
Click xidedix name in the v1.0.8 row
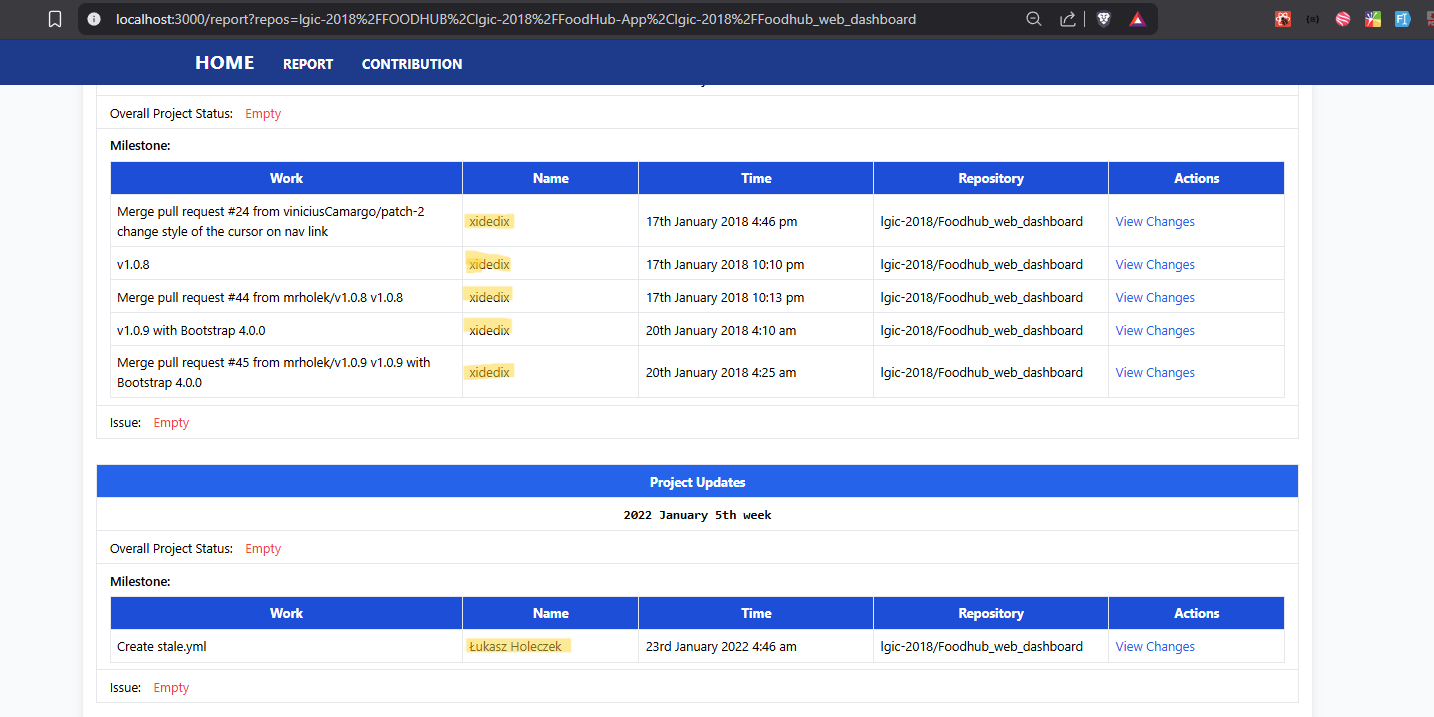click(x=489, y=265)
